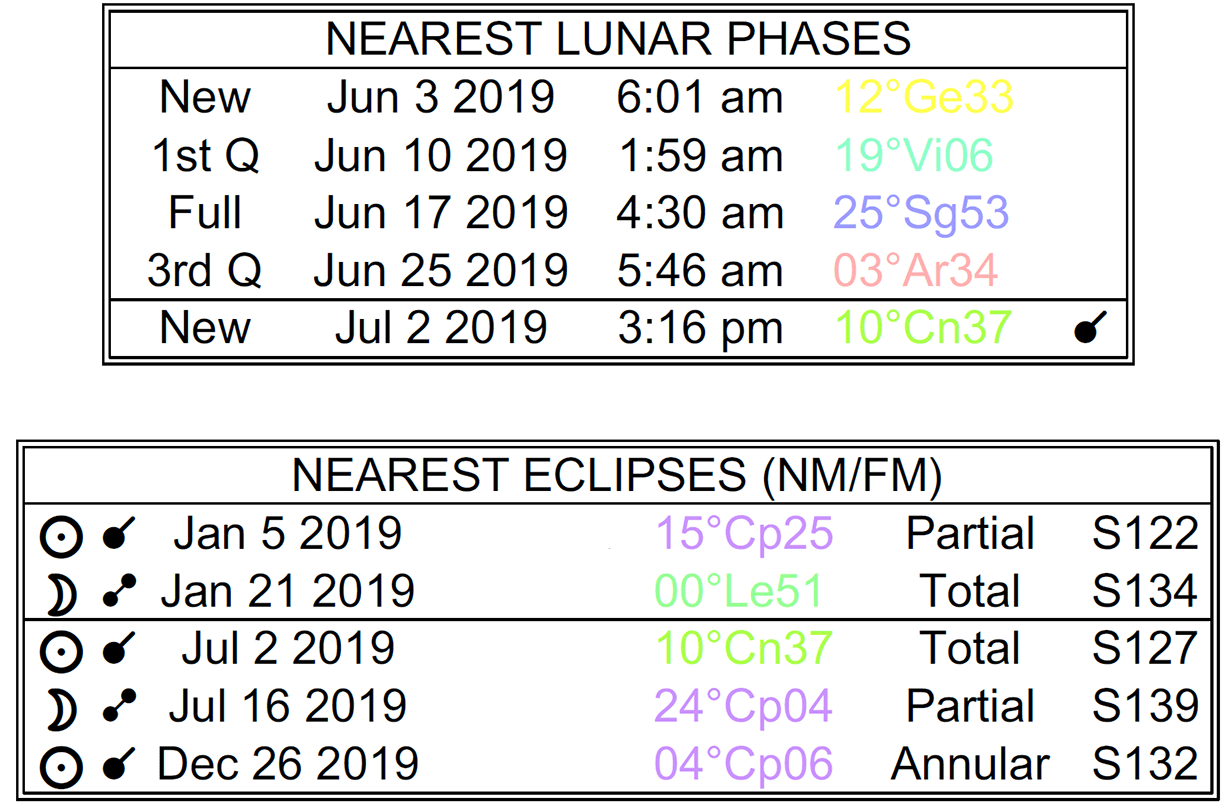Click the conjunction symbol on the Jul 2 New Moon row
This screenshot has width=1228, height=810.
[1090, 328]
